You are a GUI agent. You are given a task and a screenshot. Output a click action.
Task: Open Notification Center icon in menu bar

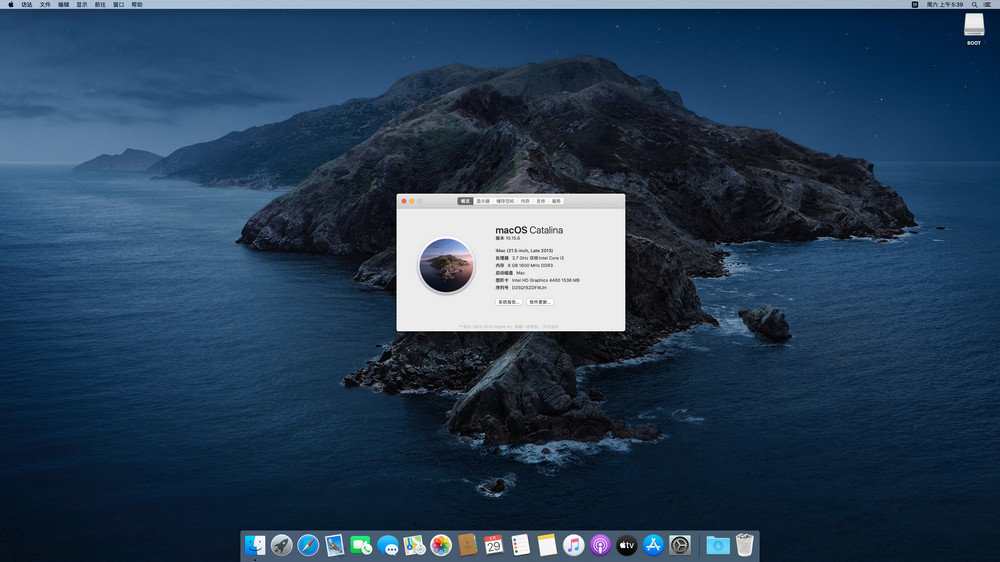pyautogui.click(x=987, y=4)
